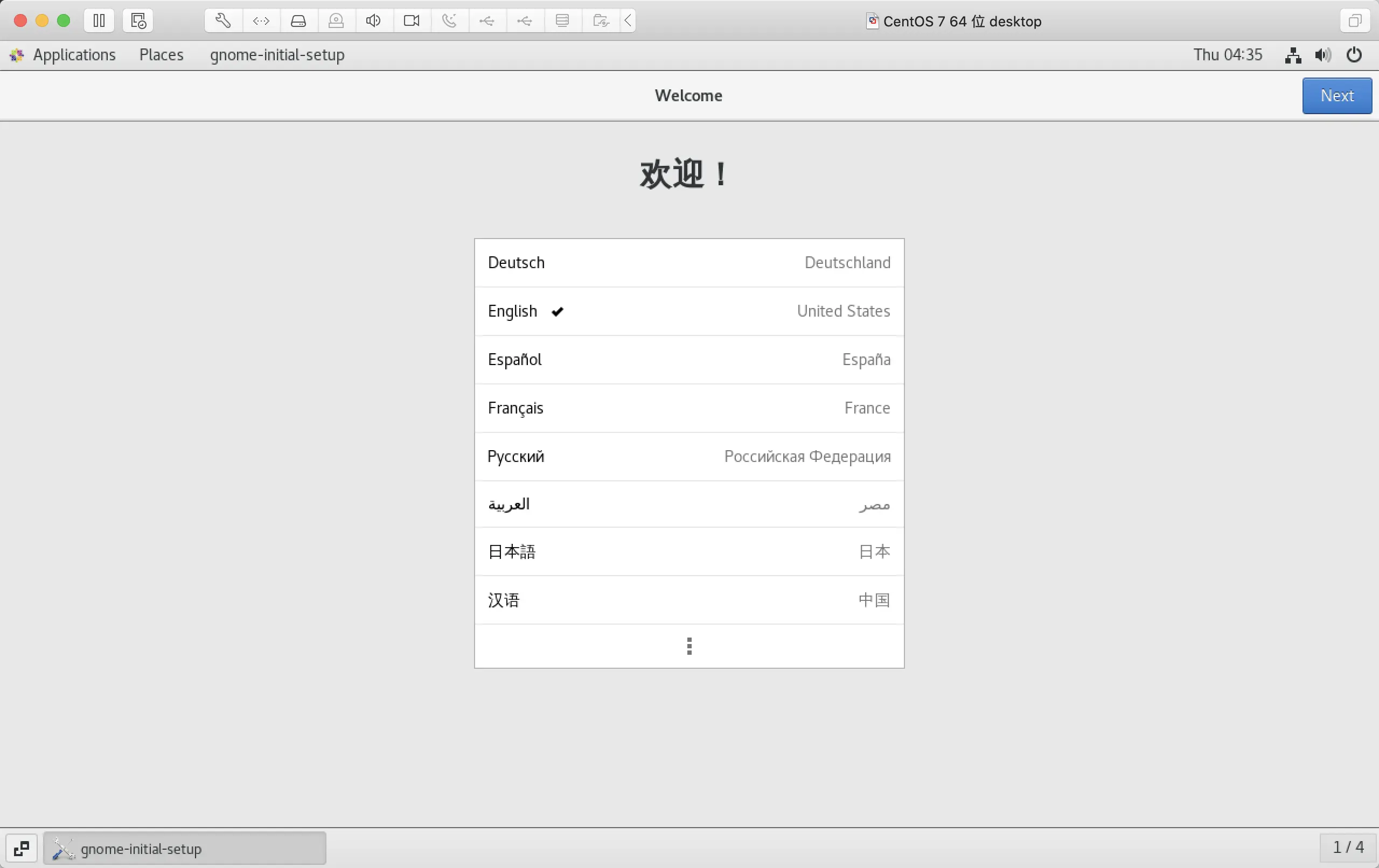The height and width of the screenshot is (868, 1379).
Task: Click the sound device toolbar icon
Action: point(373,21)
